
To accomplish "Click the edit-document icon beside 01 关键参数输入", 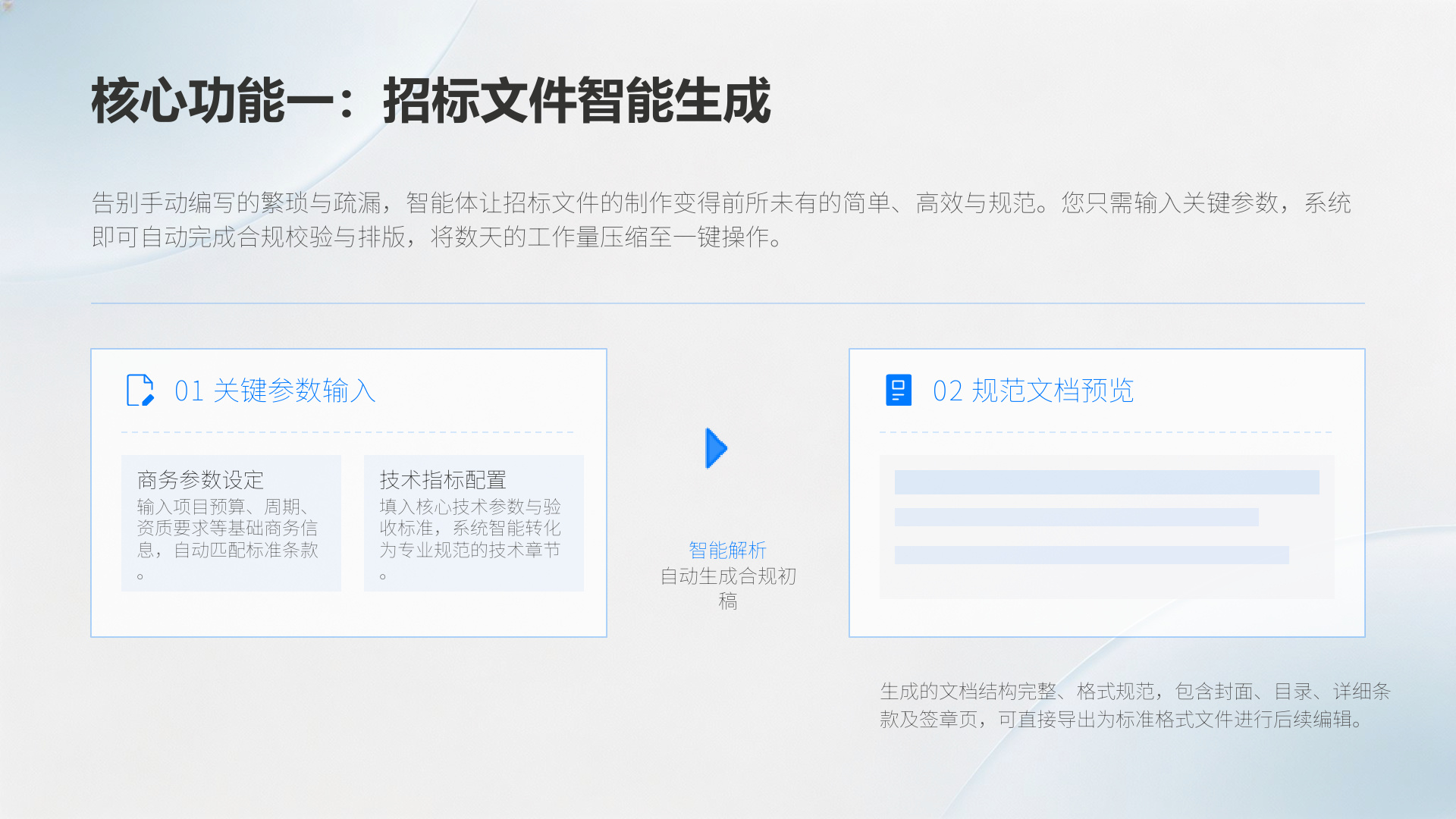I will 140,391.
